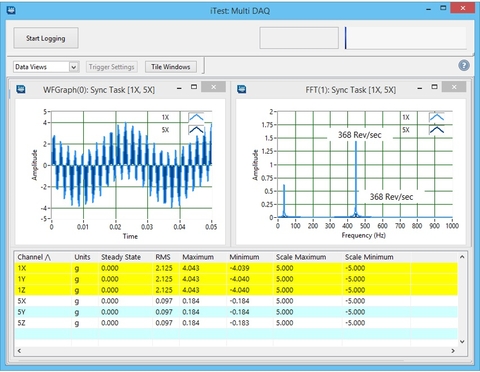Click the 1X plot legend icon in FFT graph
The width and height of the screenshot is (480, 372).
click(x=437, y=117)
